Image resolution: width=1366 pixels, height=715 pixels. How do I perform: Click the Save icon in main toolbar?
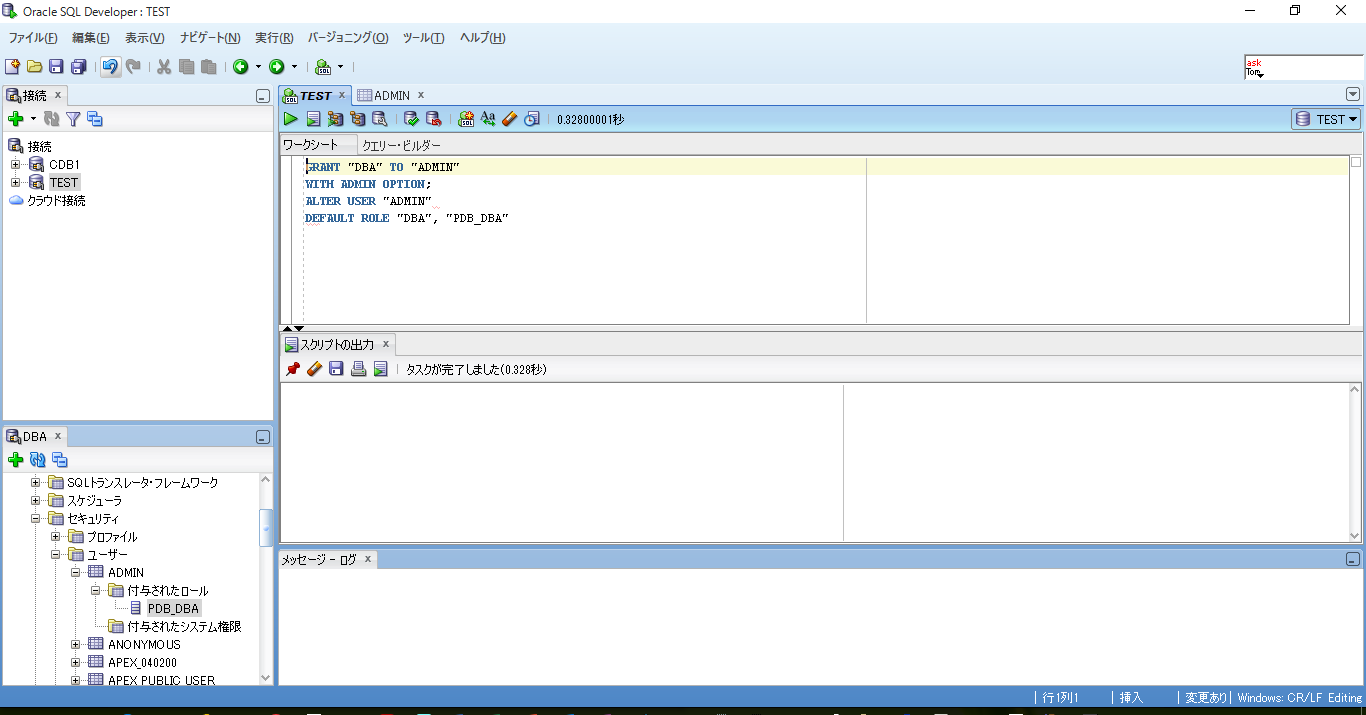tap(56, 67)
